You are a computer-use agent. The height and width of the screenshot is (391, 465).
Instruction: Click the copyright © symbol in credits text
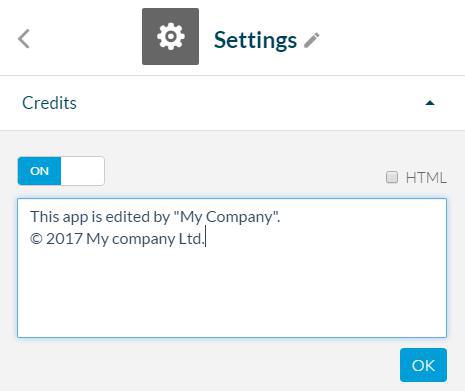click(36, 239)
